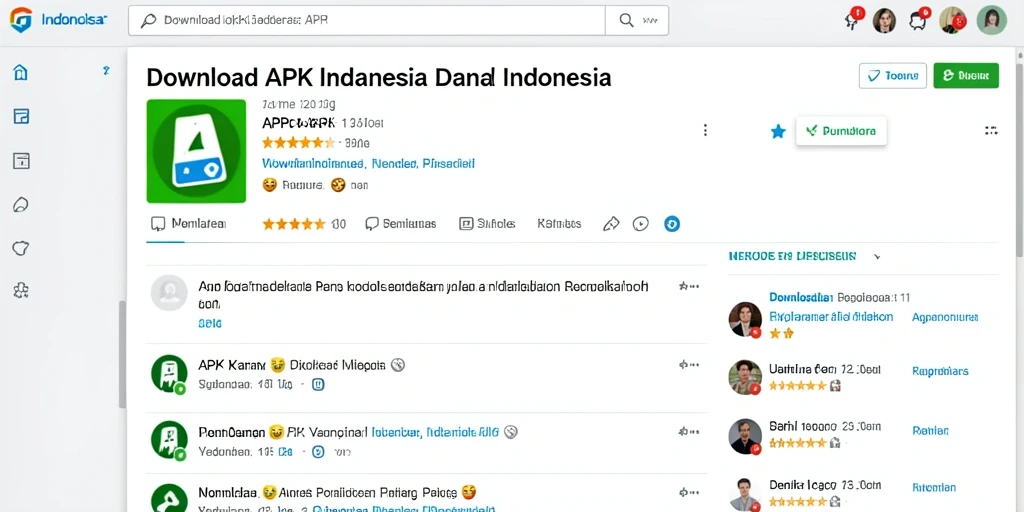Image resolution: width=1024 pixels, height=512 pixels.
Task: Switch to the Kaimtes tab
Action: coord(559,224)
